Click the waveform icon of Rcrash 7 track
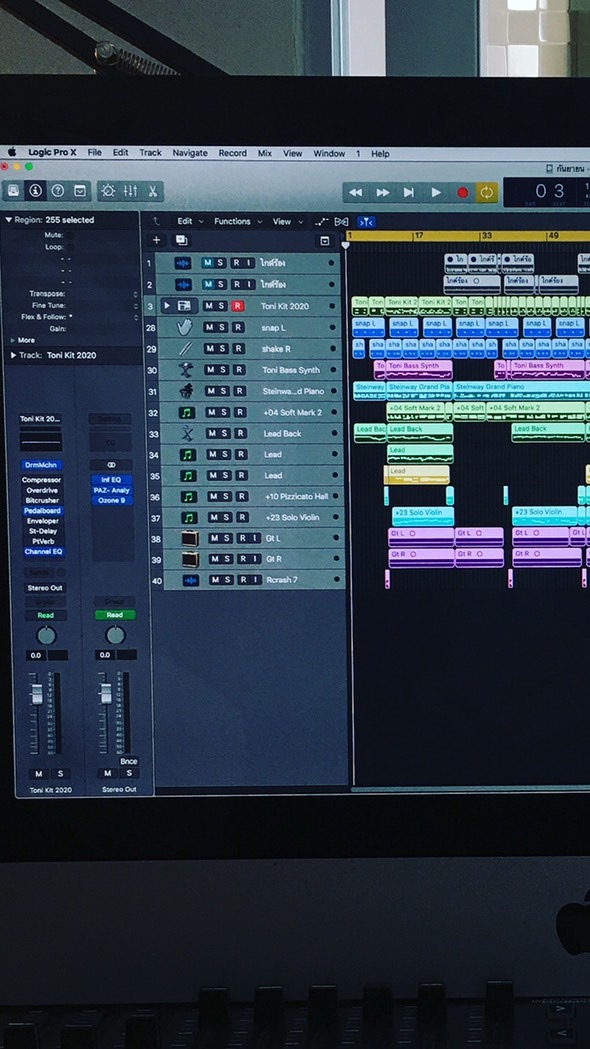The height and width of the screenshot is (1049, 590). tap(191, 580)
